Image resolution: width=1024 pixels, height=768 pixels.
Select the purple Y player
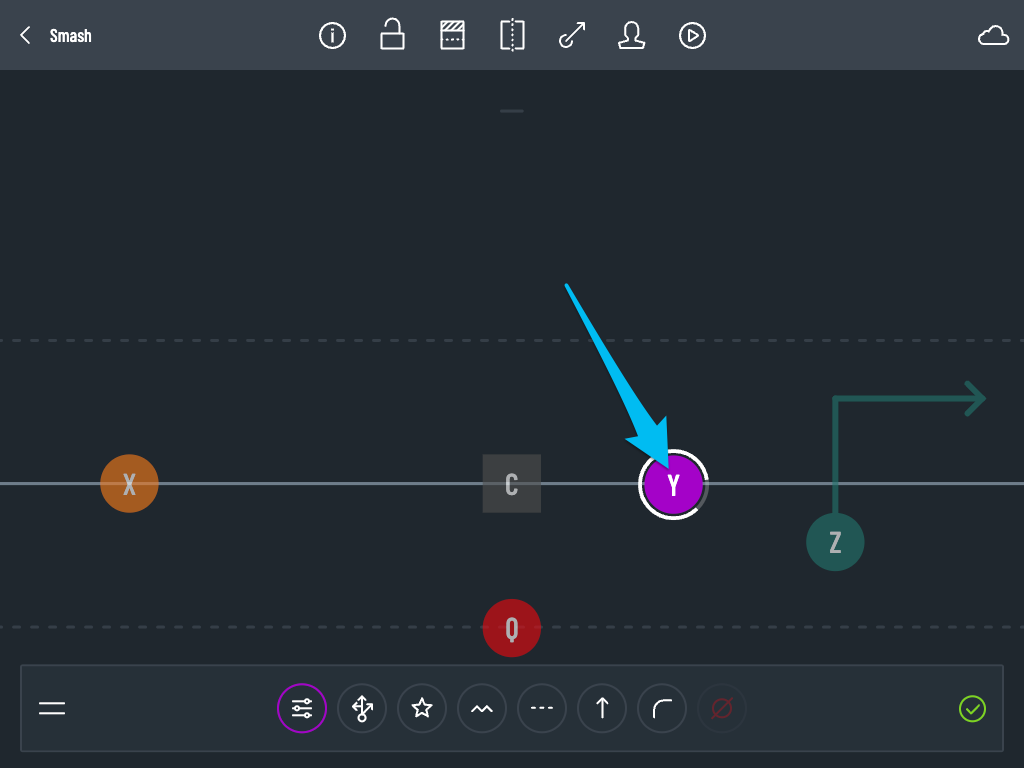[x=673, y=485]
